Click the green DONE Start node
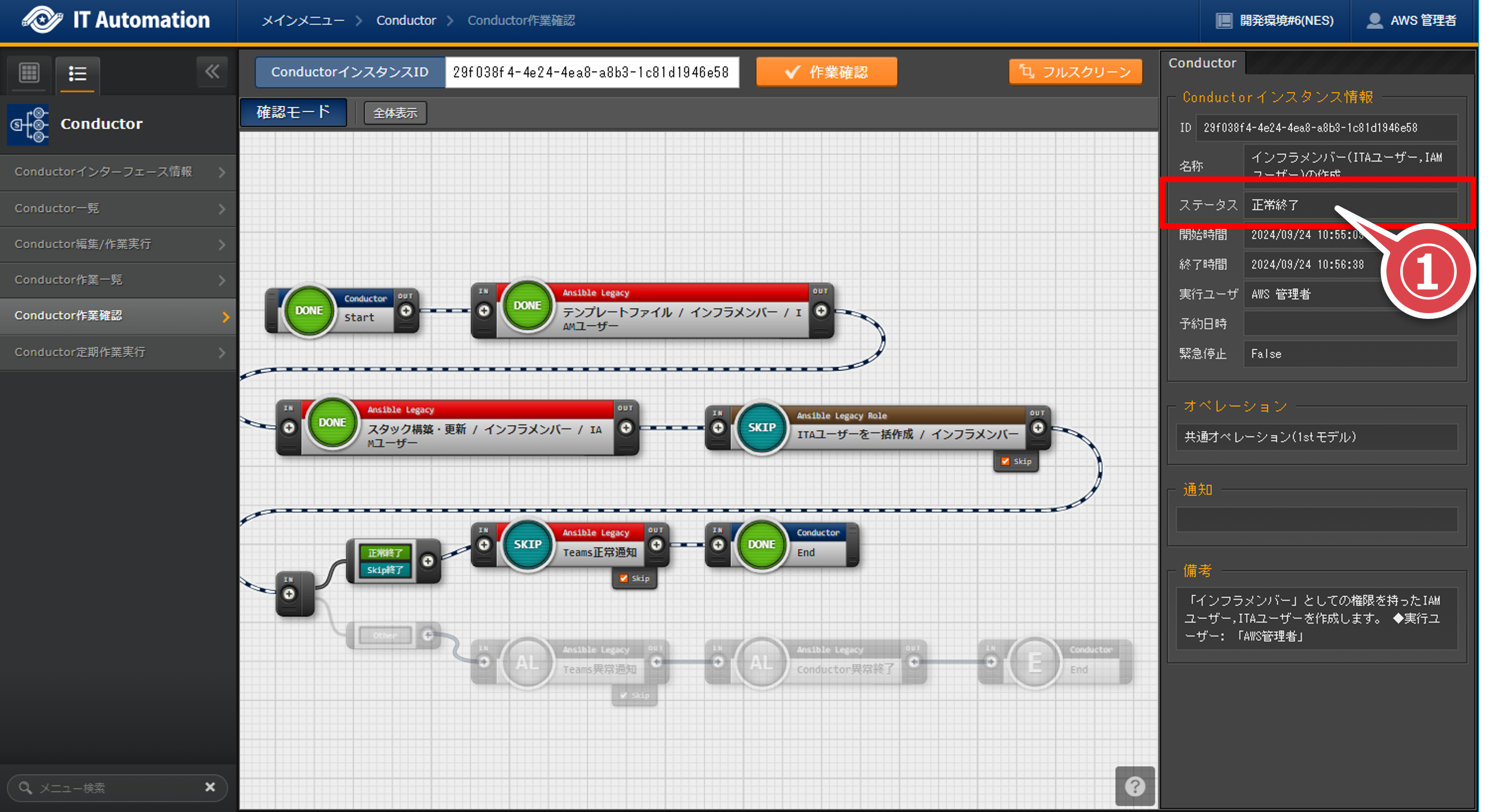Screen dimensions: 1507x812 pos(309,310)
